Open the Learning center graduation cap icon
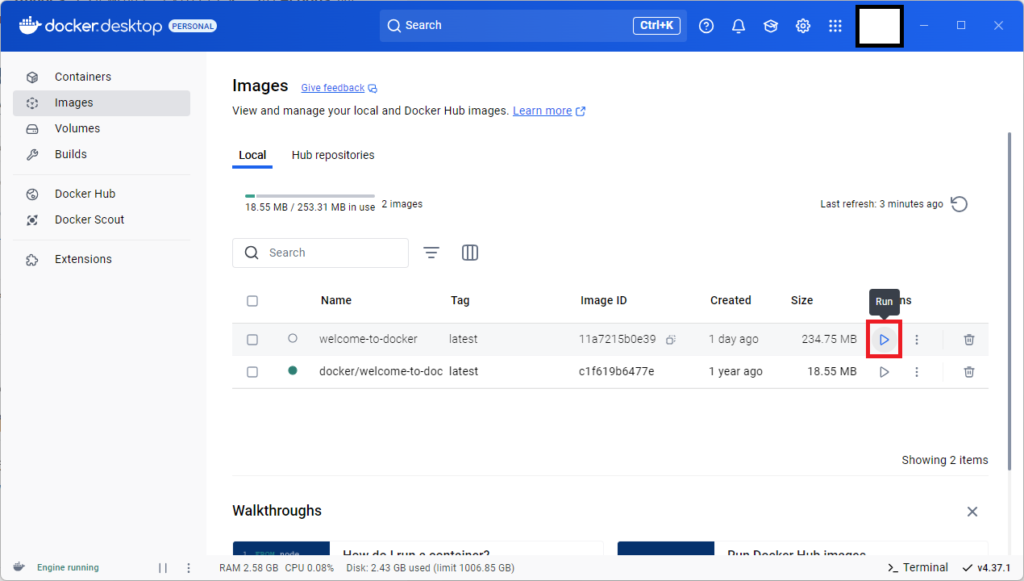This screenshot has width=1024, height=581. (771, 25)
